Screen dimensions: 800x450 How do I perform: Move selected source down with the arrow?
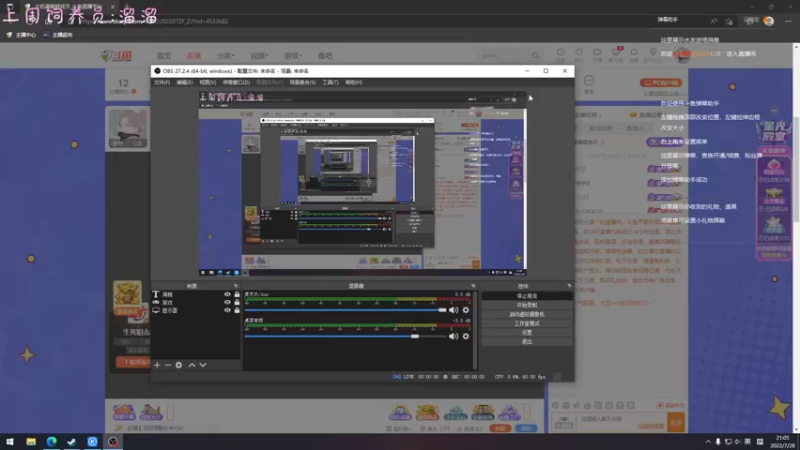point(203,365)
